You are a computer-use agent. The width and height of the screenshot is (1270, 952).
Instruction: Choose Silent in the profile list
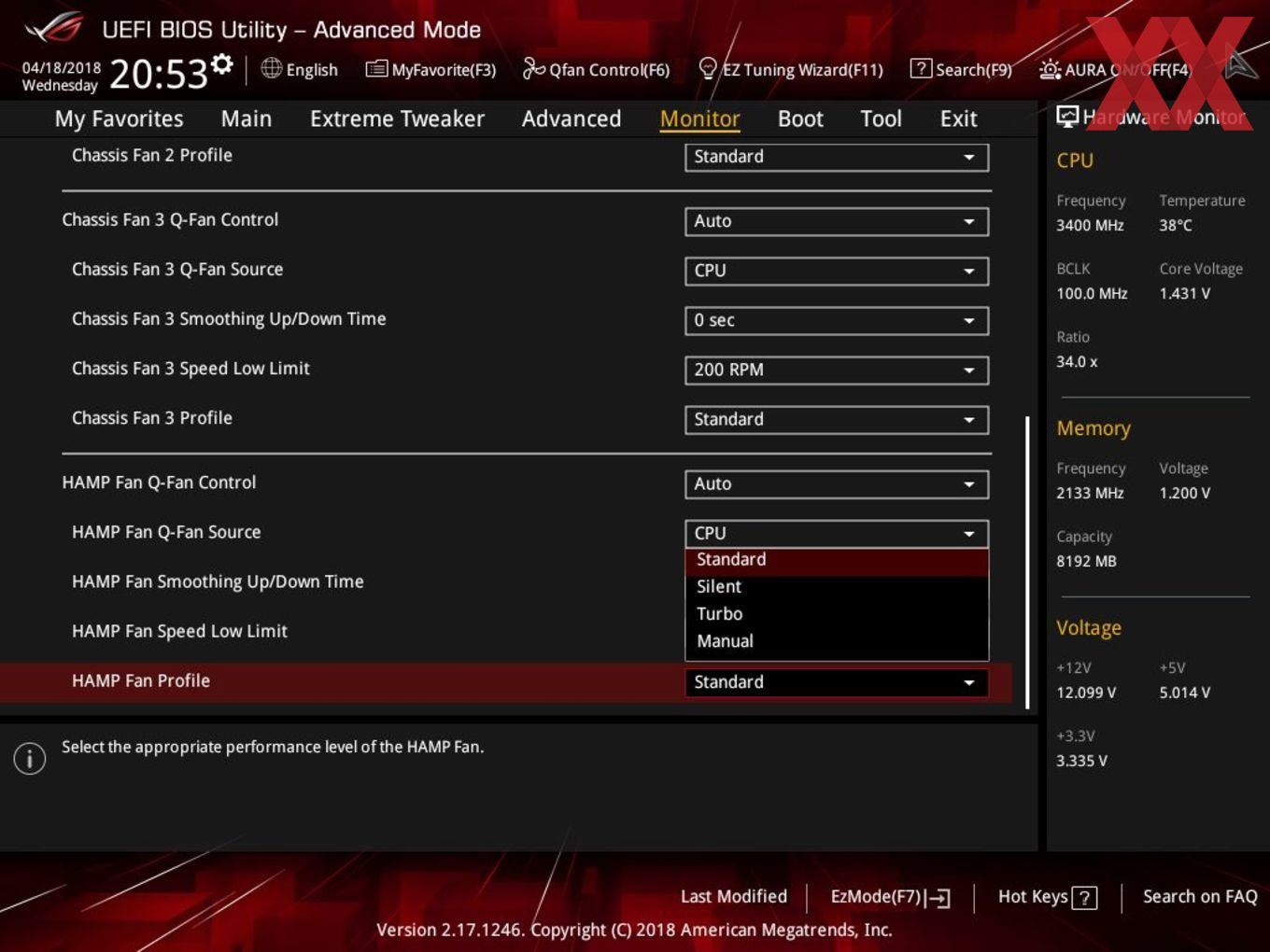(x=836, y=587)
